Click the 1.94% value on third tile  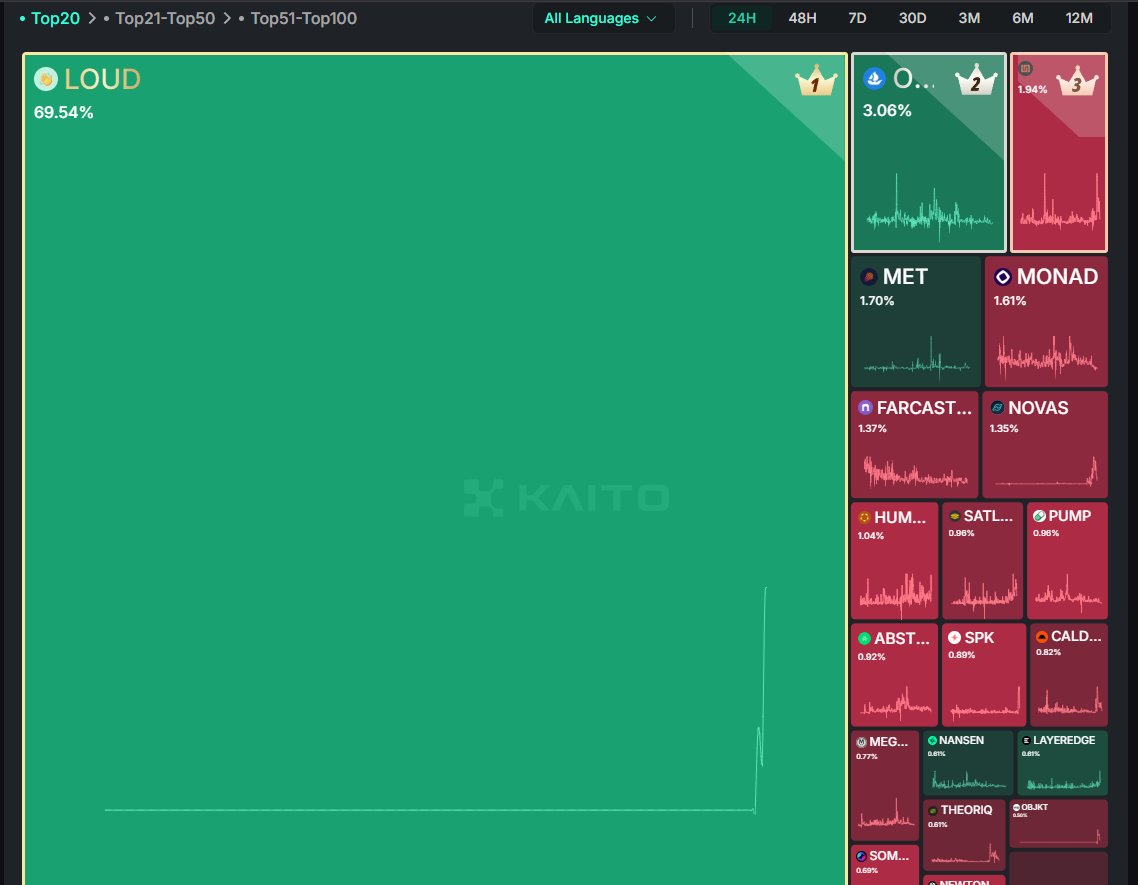tap(1032, 89)
